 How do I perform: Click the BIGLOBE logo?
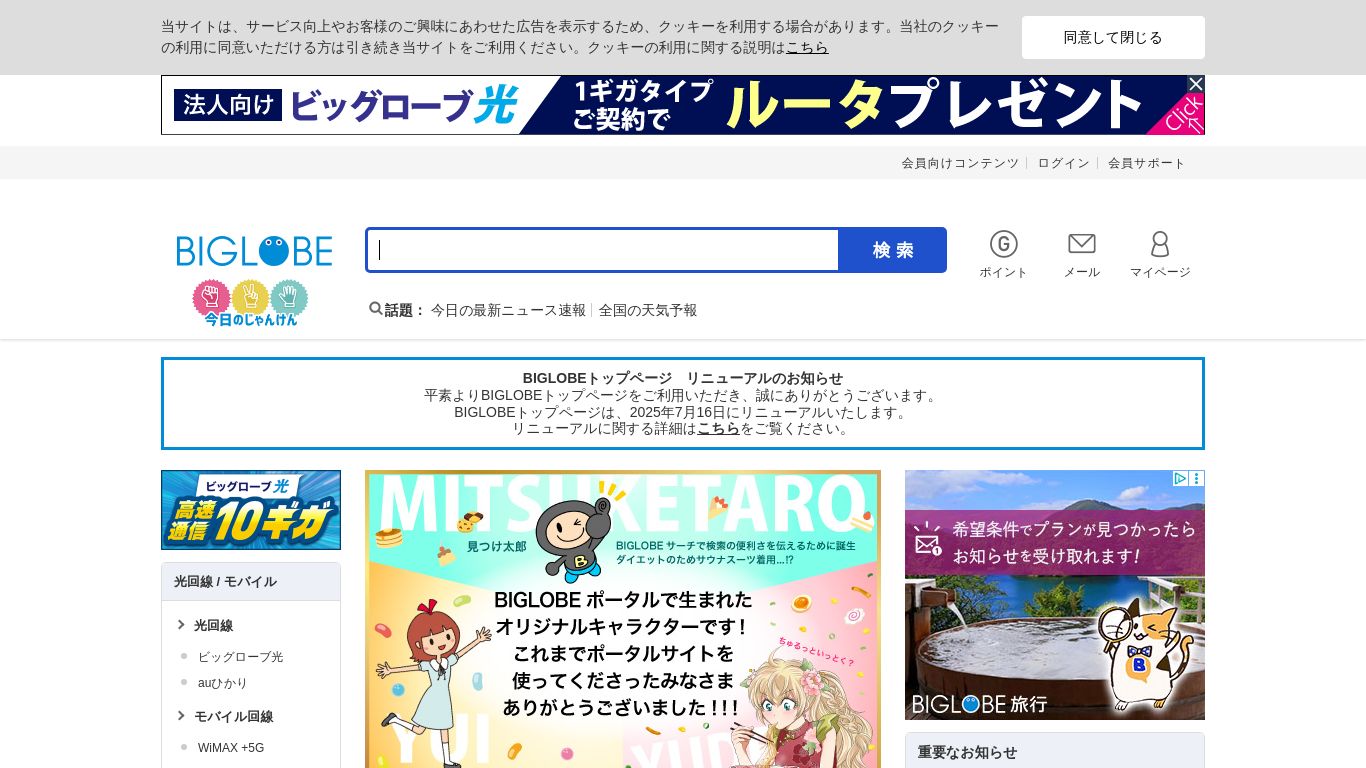(x=254, y=250)
